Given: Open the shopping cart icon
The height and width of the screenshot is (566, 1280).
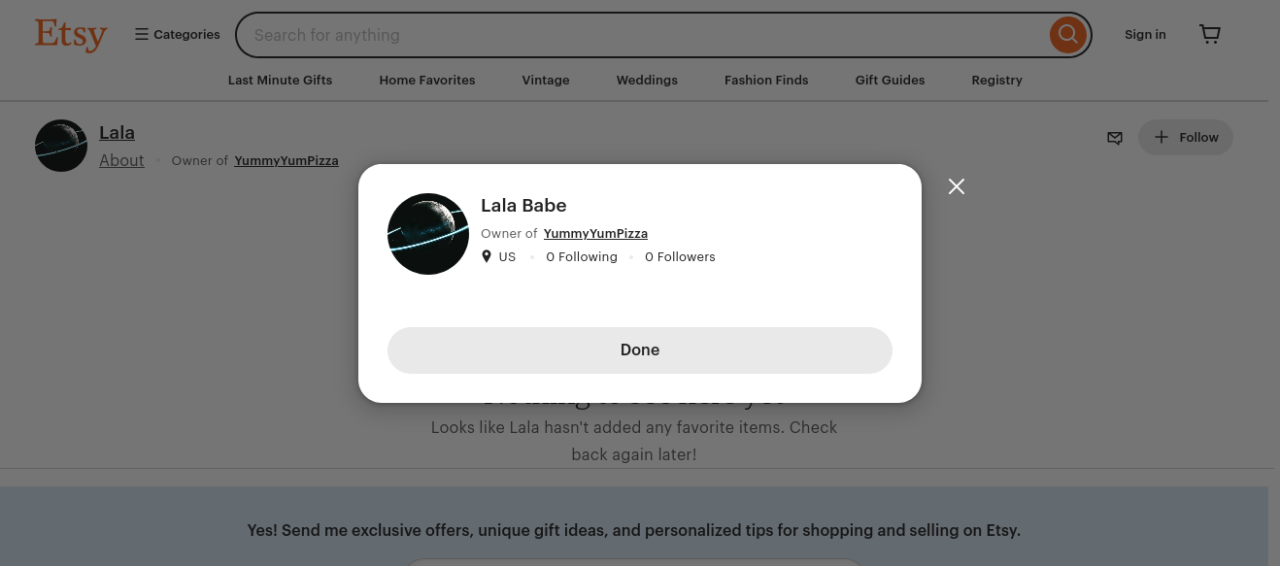Looking at the screenshot, I should pos(1210,35).
